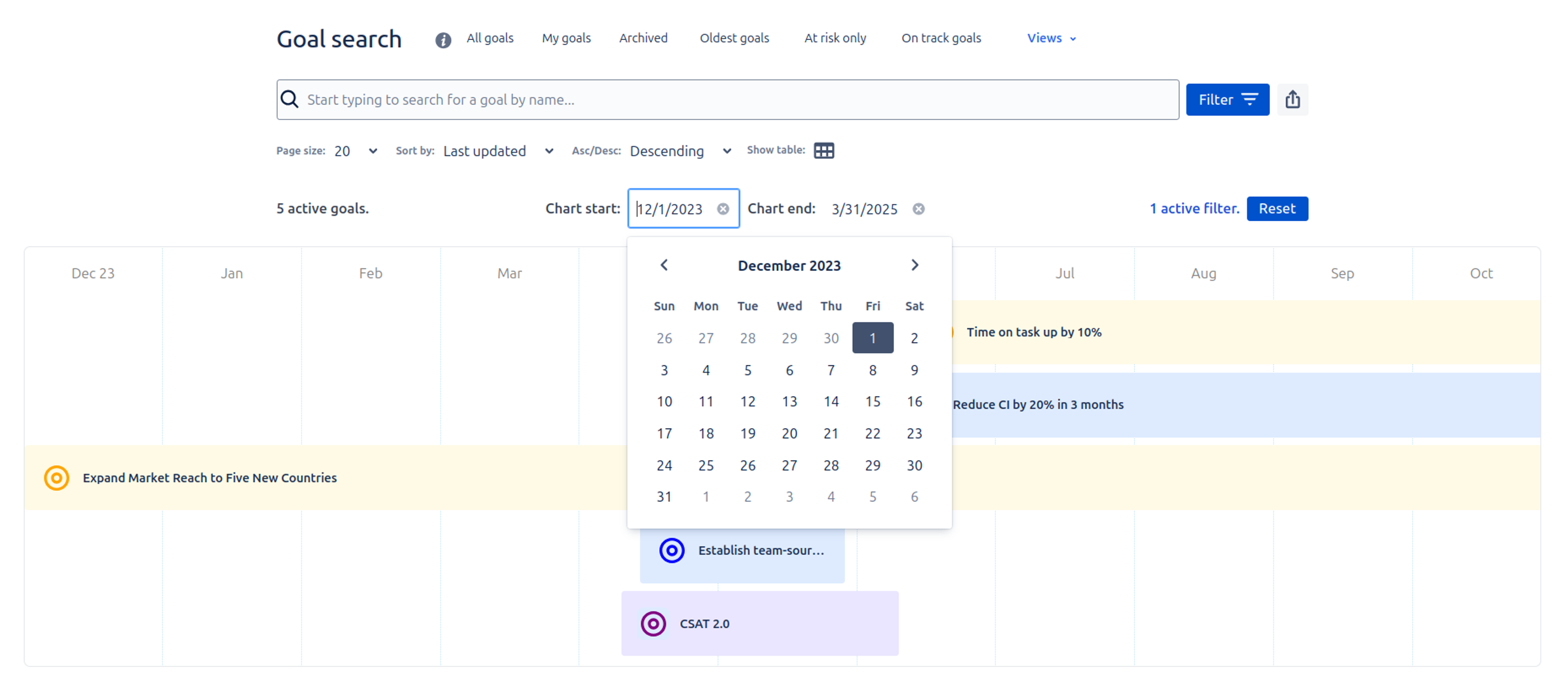1568x696 pixels.
Task: Clear the Chart end date field
Action: click(918, 209)
